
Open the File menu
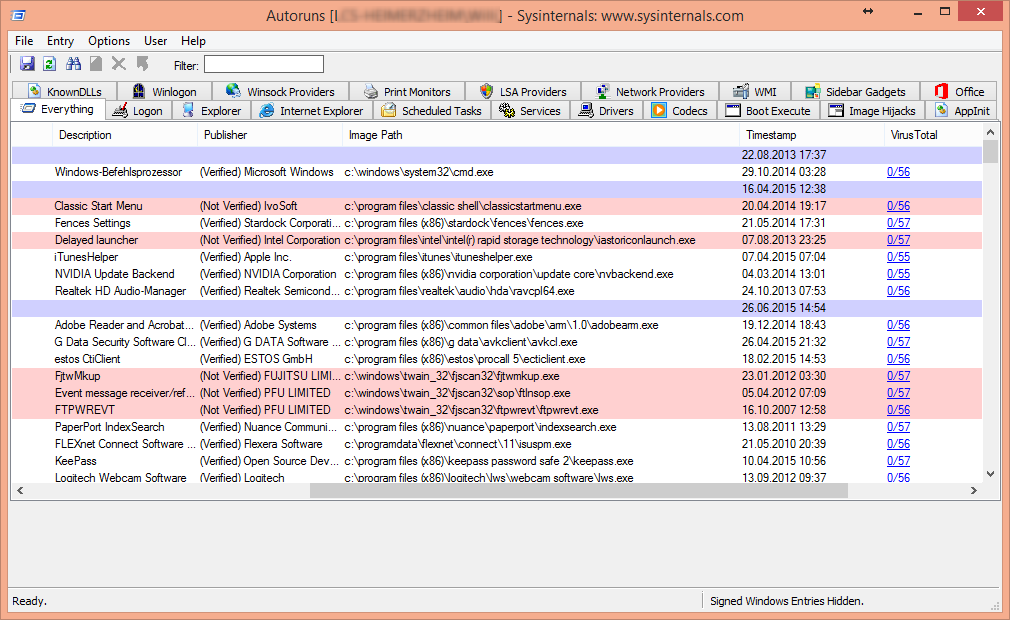(24, 41)
